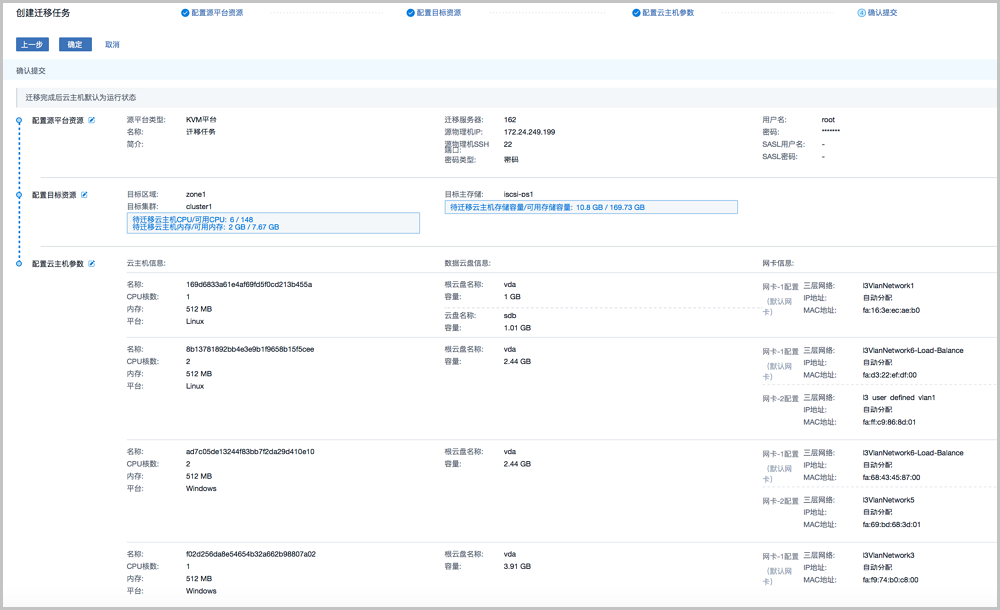Viewport: 1000px width, 610px height.
Task: Go back with the 上一步 button
Action: click(32, 45)
